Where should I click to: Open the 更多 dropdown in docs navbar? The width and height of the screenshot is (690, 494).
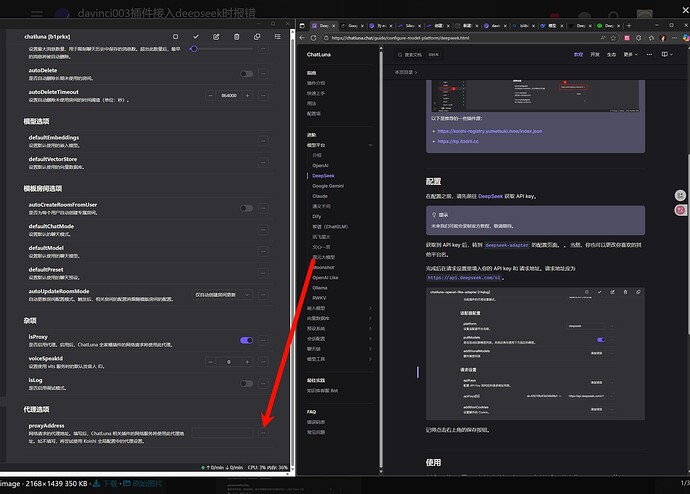point(630,55)
